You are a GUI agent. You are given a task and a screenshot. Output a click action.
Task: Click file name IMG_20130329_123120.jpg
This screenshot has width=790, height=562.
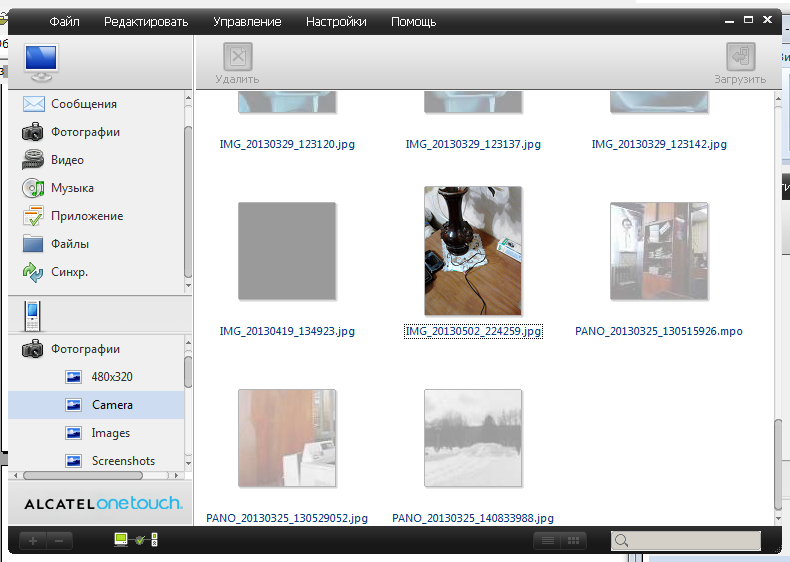tap(287, 144)
